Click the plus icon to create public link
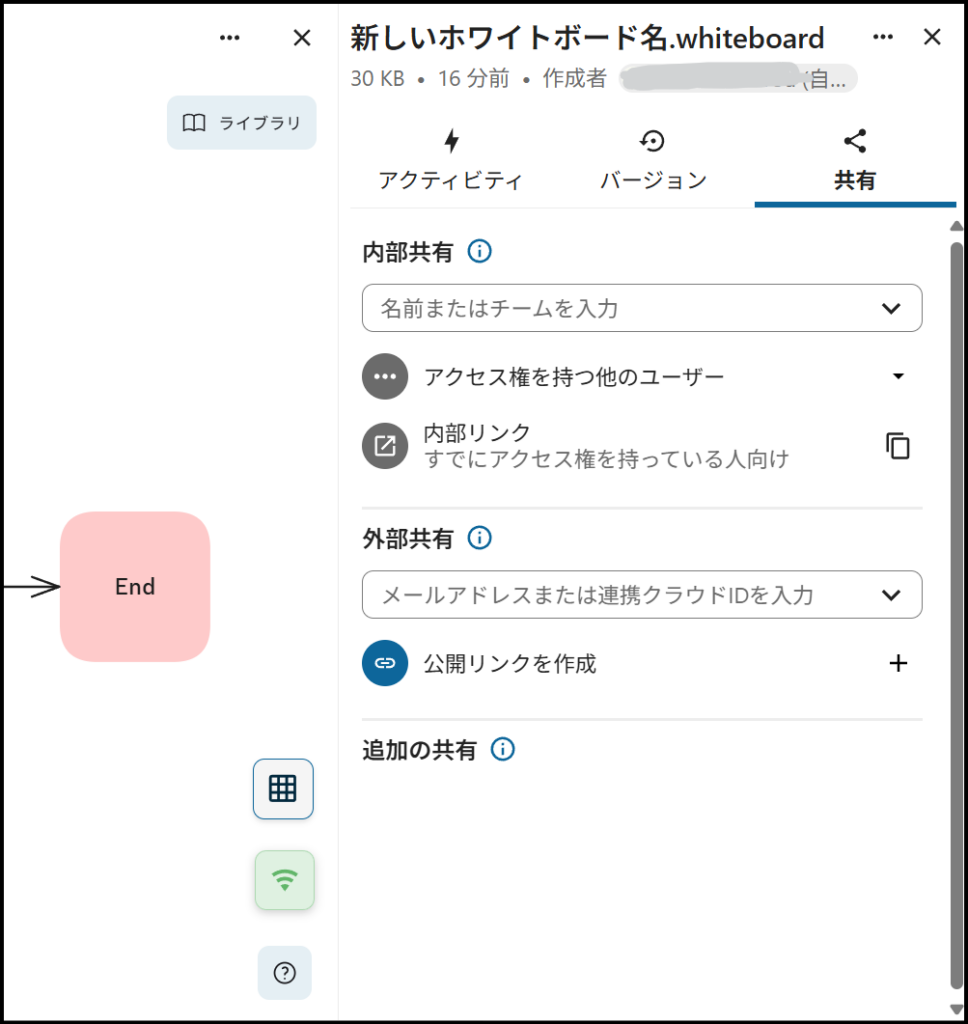The width and height of the screenshot is (968, 1024). click(x=898, y=663)
